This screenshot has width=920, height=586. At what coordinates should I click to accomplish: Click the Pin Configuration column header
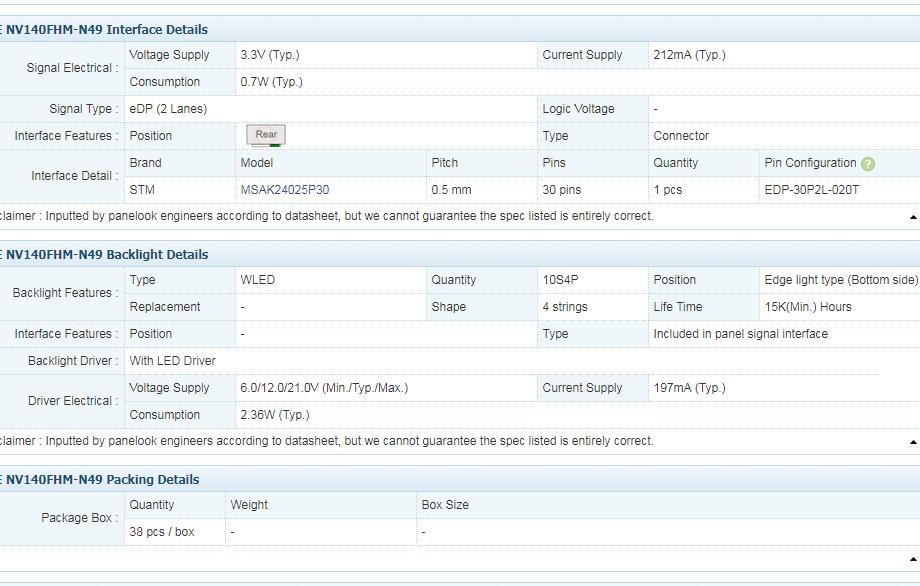coord(810,163)
